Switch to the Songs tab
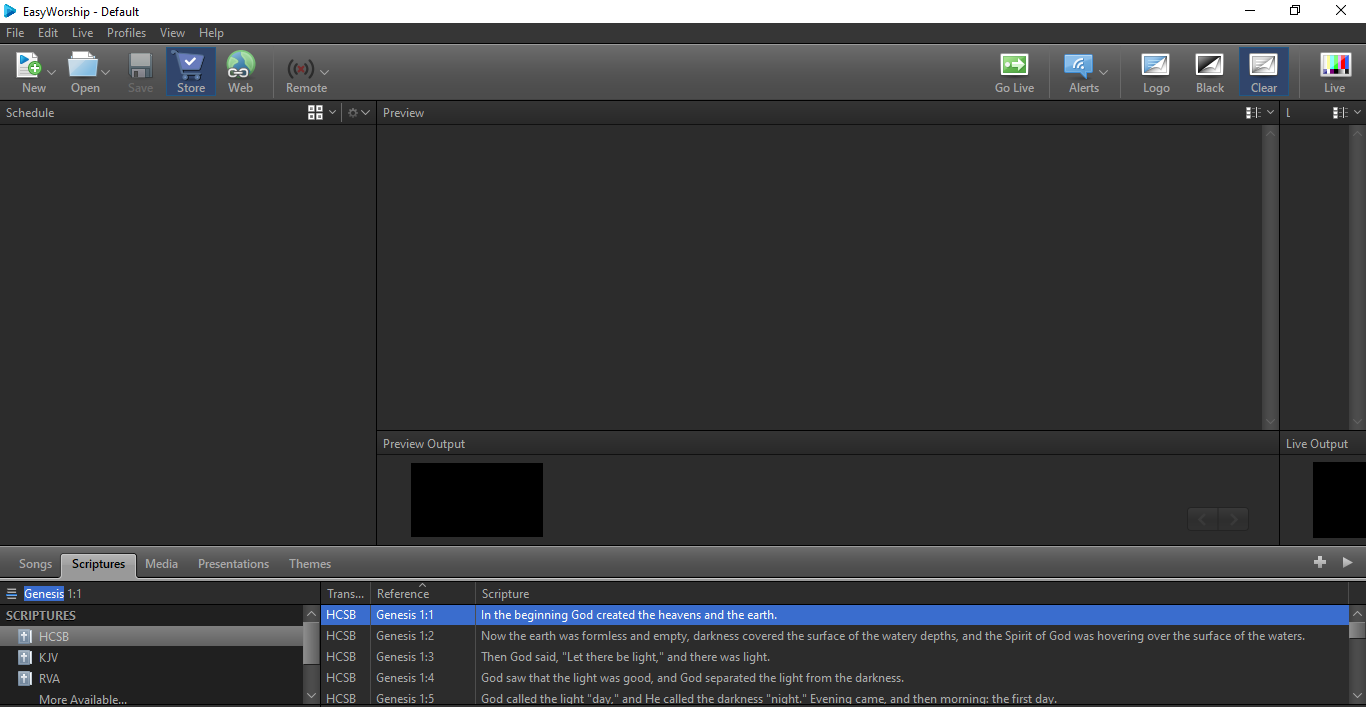The height and width of the screenshot is (707, 1366). tap(35, 564)
